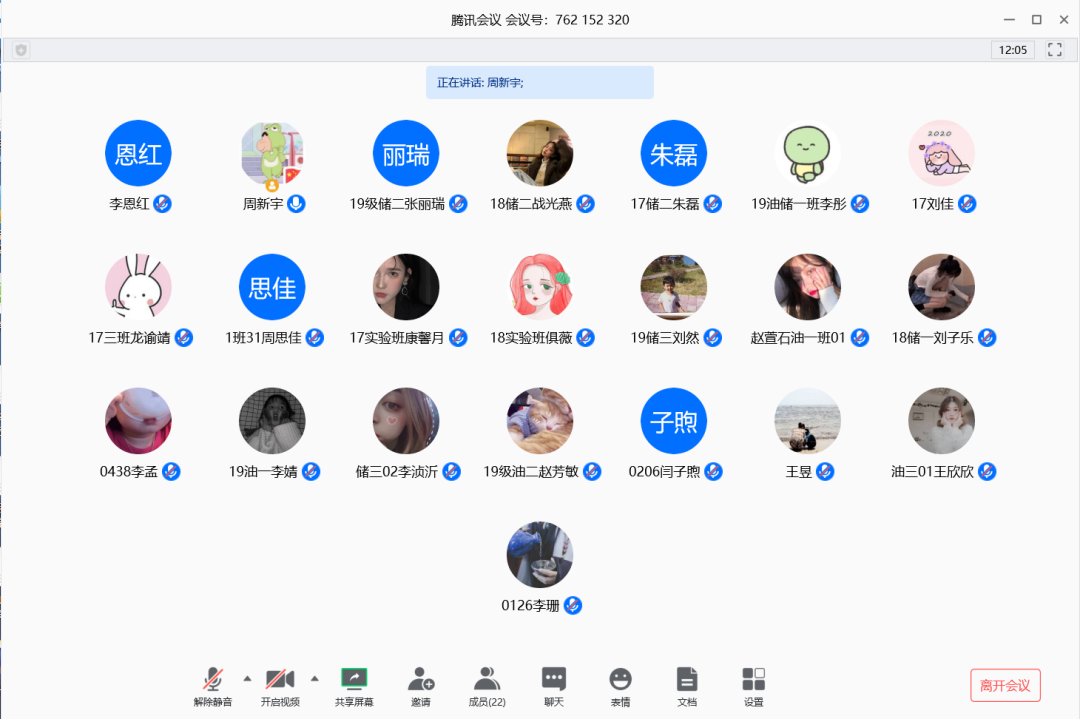The image size is (1080, 719).
Task: Open meeting Settings (设置) icon
Action: point(753,680)
